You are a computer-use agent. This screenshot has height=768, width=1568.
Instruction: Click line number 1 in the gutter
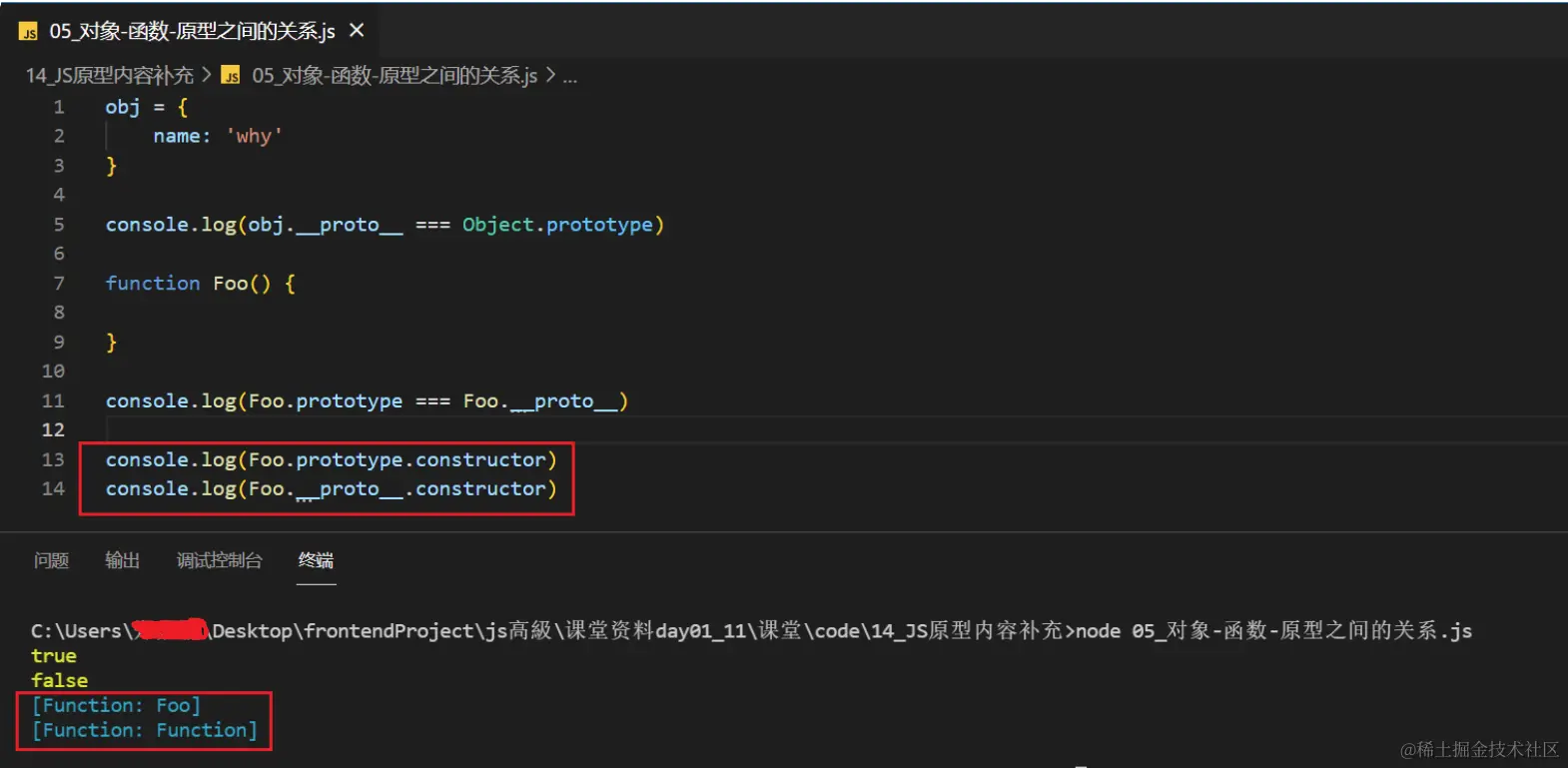coord(59,107)
